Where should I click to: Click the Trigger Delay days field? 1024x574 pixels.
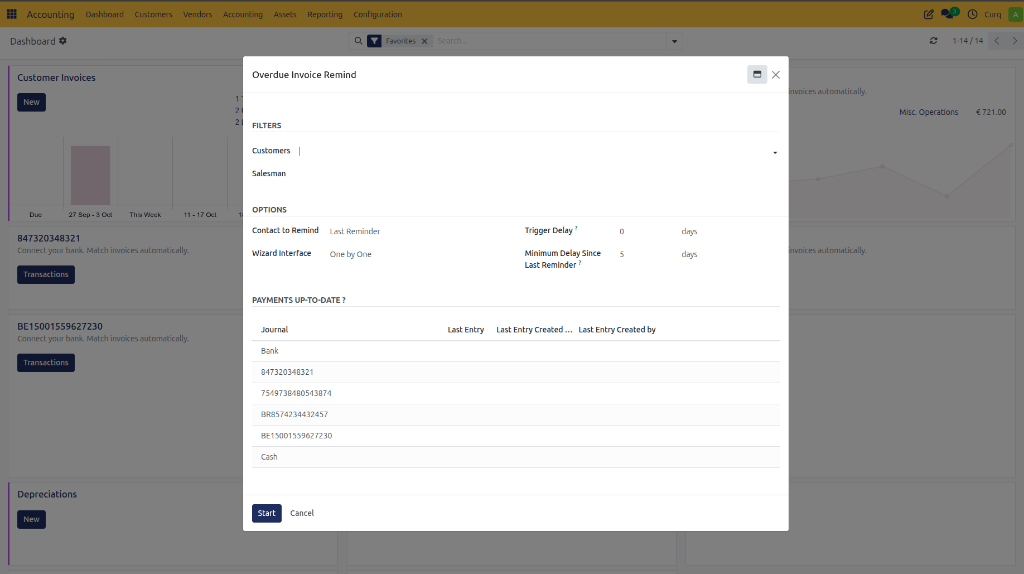(x=647, y=231)
